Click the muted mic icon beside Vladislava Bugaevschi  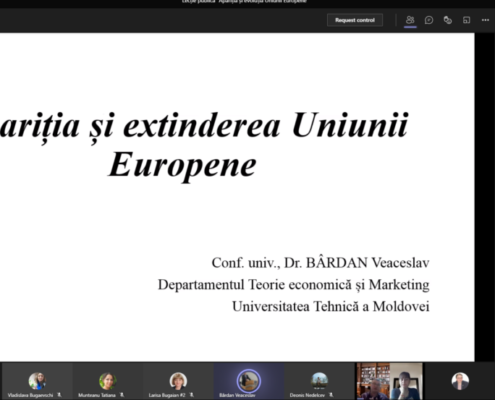click(59, 395)
